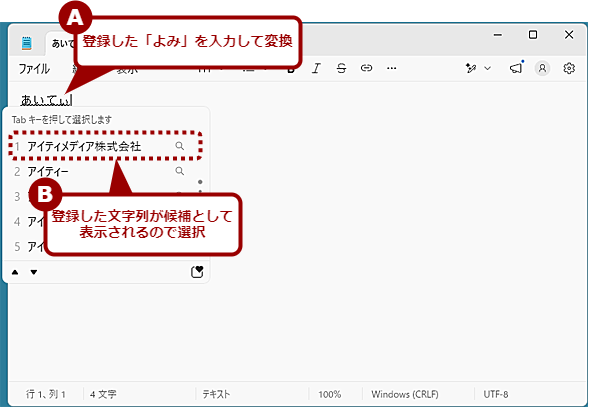Open the more options ellipsis menu
Image resolution: width=589 pixels, height=408 pixels.
tap(391, 68)
